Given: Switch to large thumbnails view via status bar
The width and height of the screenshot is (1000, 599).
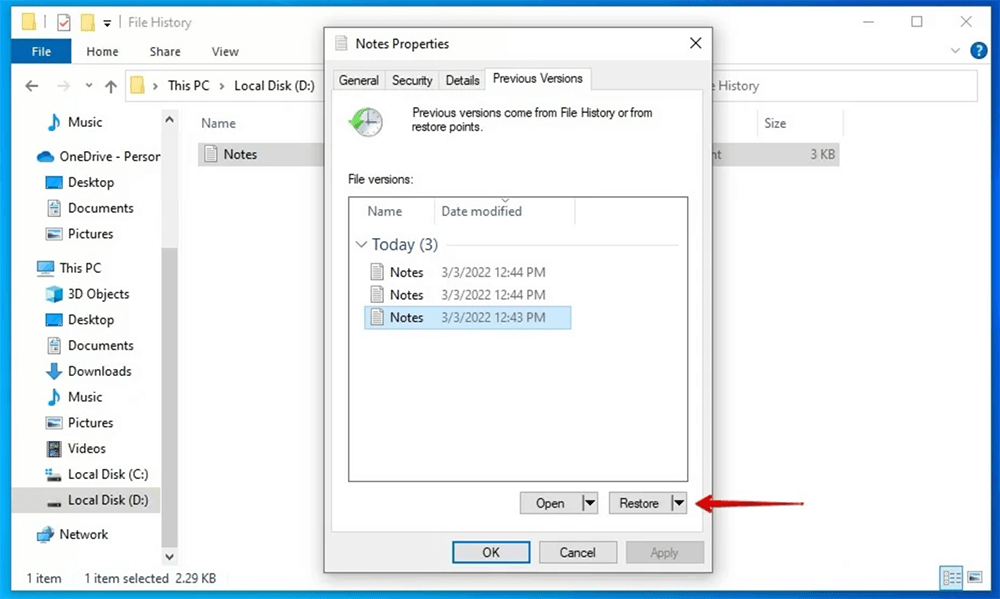Looking at the screenshot, I should pyautogui.click(x=974, y=578).
